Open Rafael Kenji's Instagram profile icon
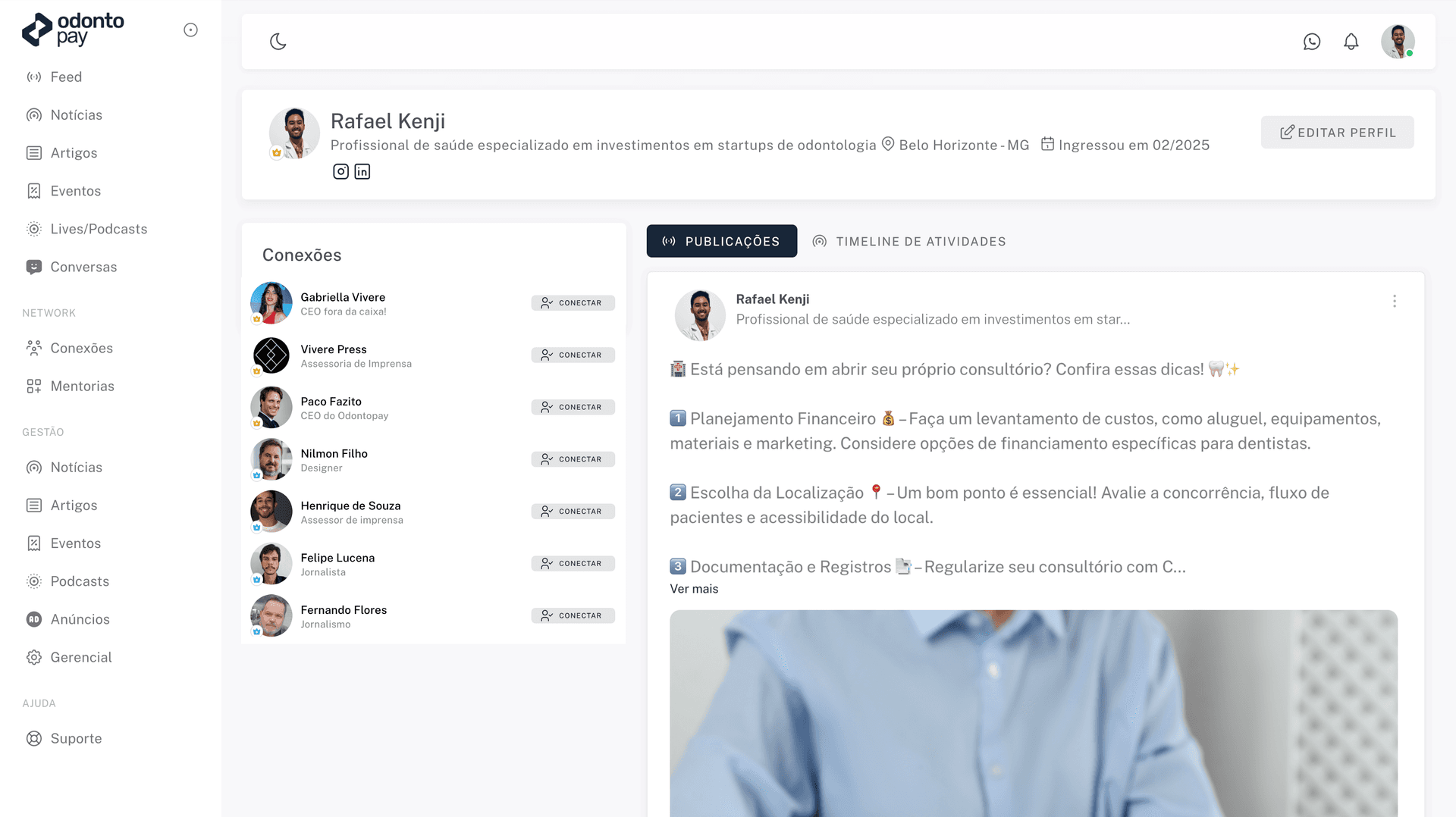 (340, 171)
